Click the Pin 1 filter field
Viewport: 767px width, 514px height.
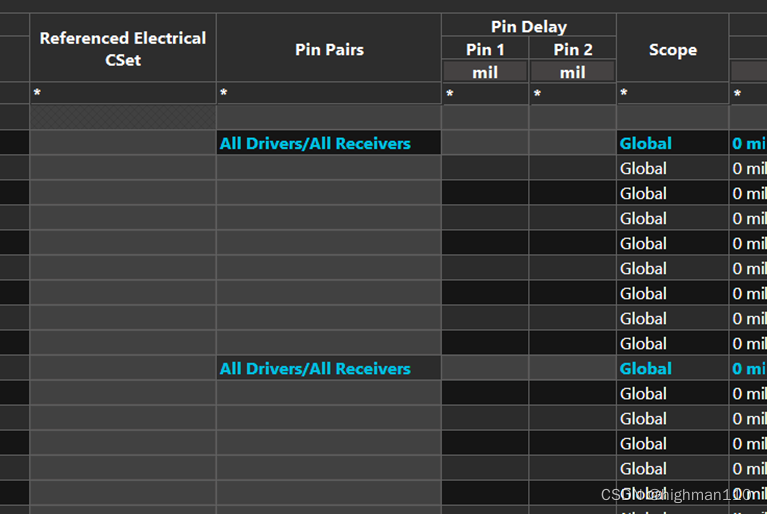(x=485, y=94)
